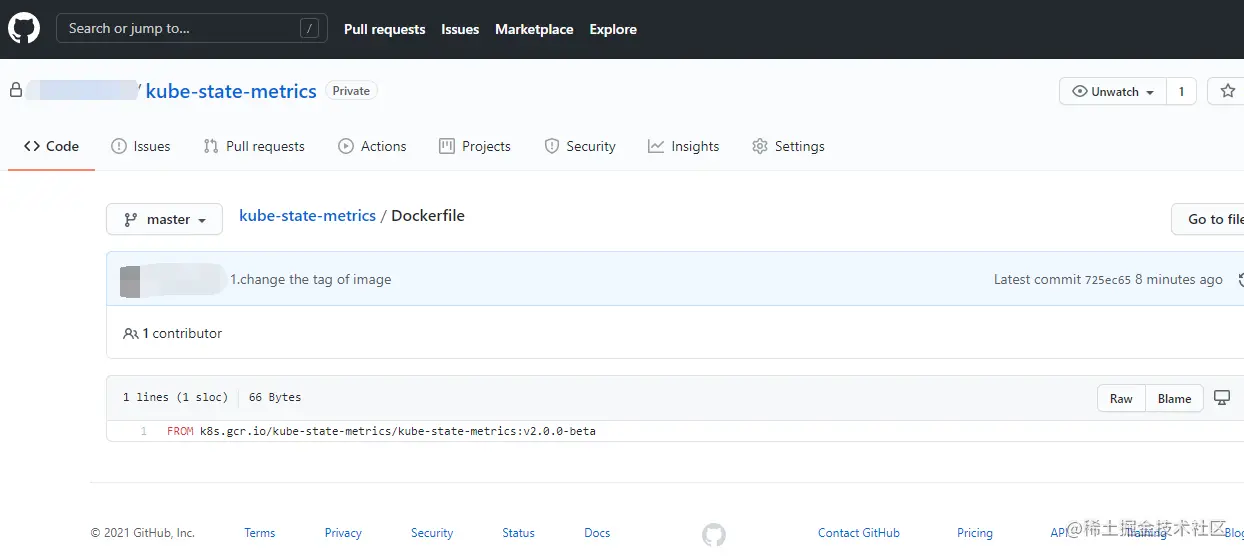Viewport: 1244px width, 556px height.
Task: Open the Actions tab
Action: (x=372, y=146)
